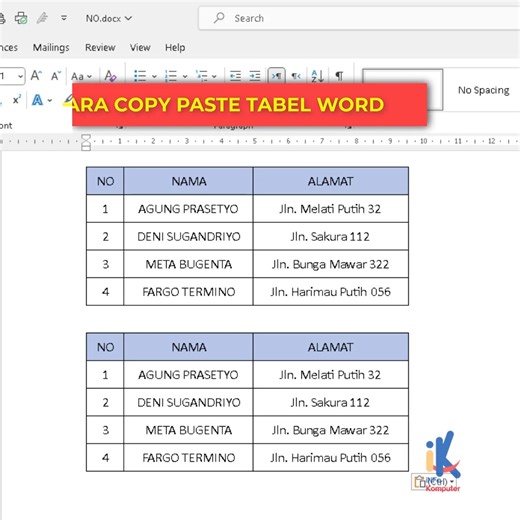Open the Customize Quick Access Toolbar arrow
The width and height of the screenshot is (520, 520).
(64, 18)
